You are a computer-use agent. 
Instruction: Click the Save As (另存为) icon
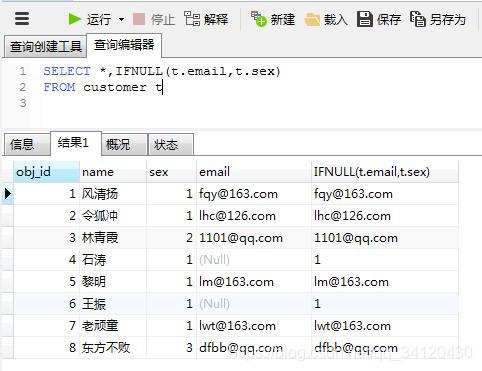click(418, 19)
